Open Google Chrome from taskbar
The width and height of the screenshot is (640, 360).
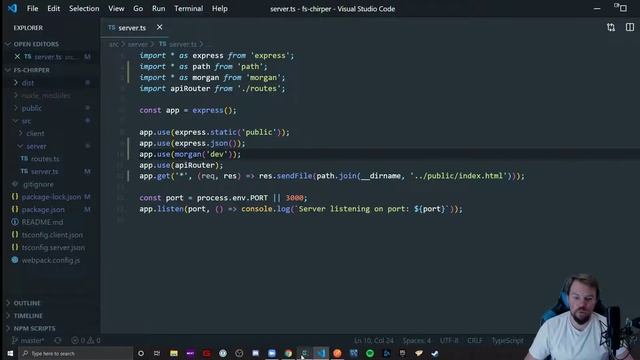288,353
